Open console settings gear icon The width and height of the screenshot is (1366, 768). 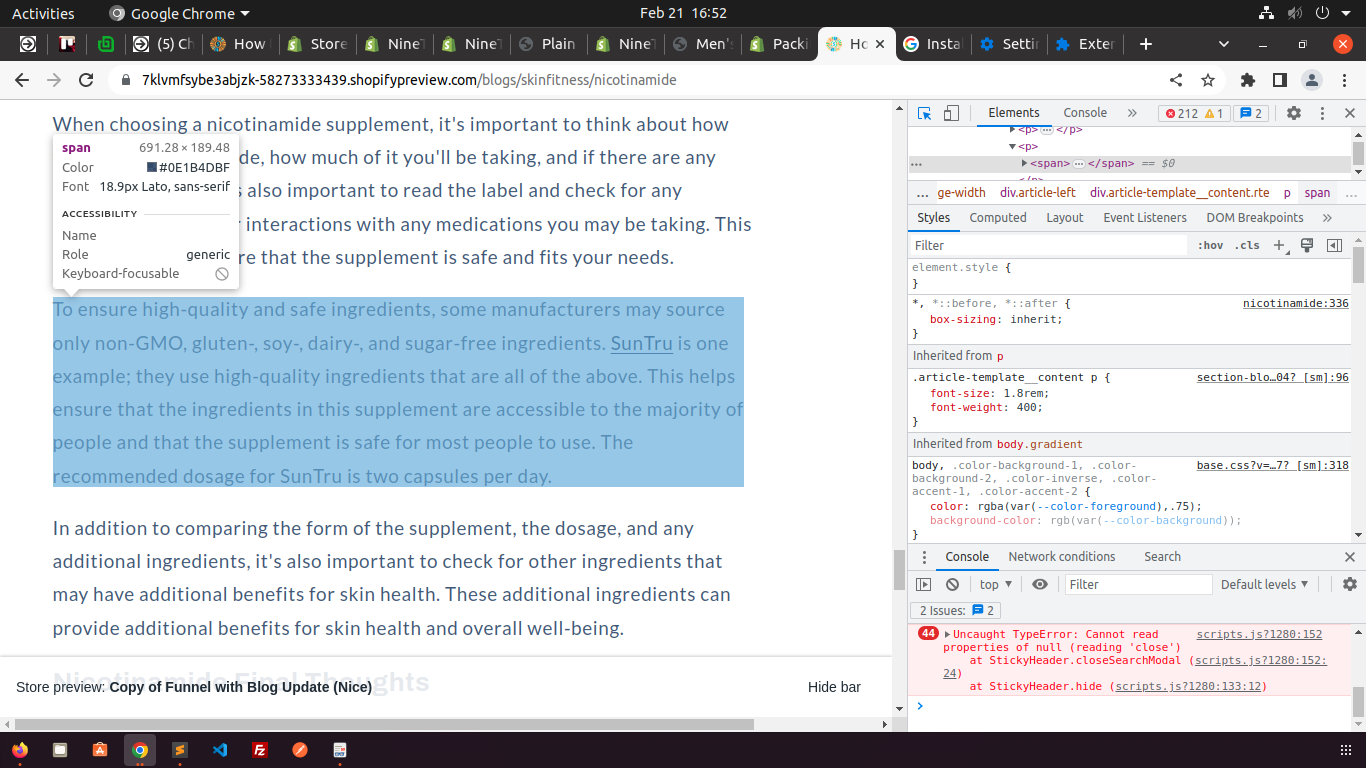tap(1350, 584)
